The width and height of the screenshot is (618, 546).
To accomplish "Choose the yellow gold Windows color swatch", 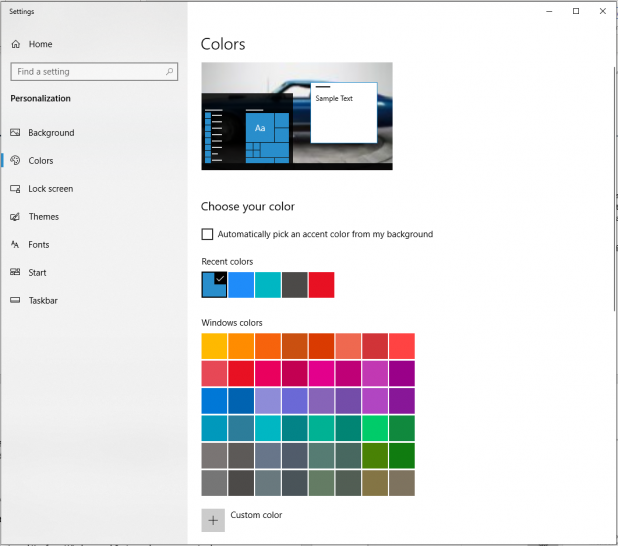I will tap(214, 346).
